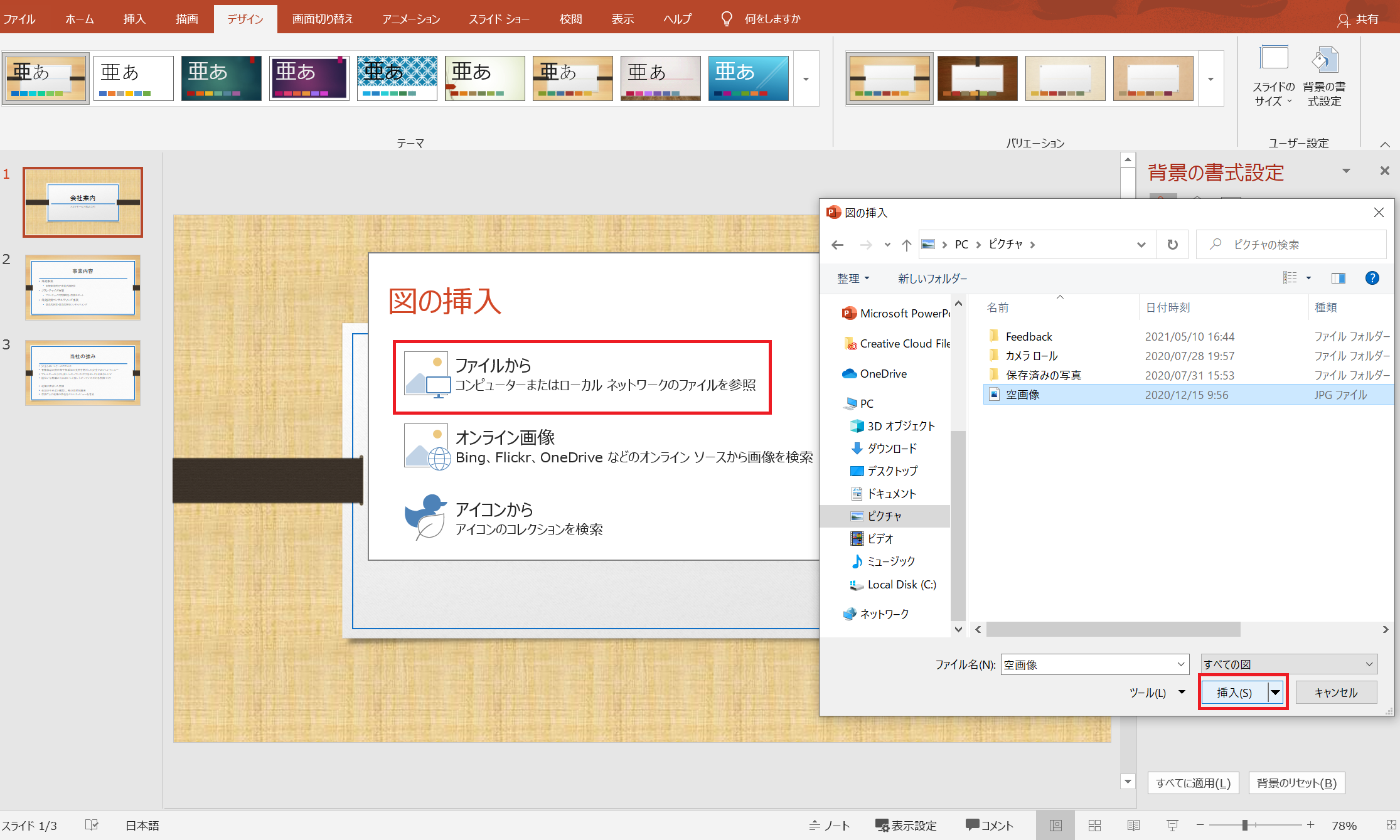Viewport: 1400px width, 840px height.
Task: Click the zoom slider handle
Action: pos(1244,826)
